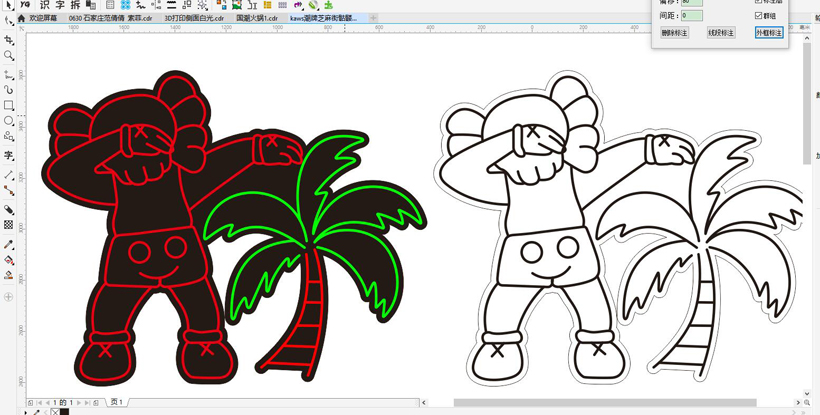
Task: Select the Rectangle tool
Action: (x=8, y=105)
